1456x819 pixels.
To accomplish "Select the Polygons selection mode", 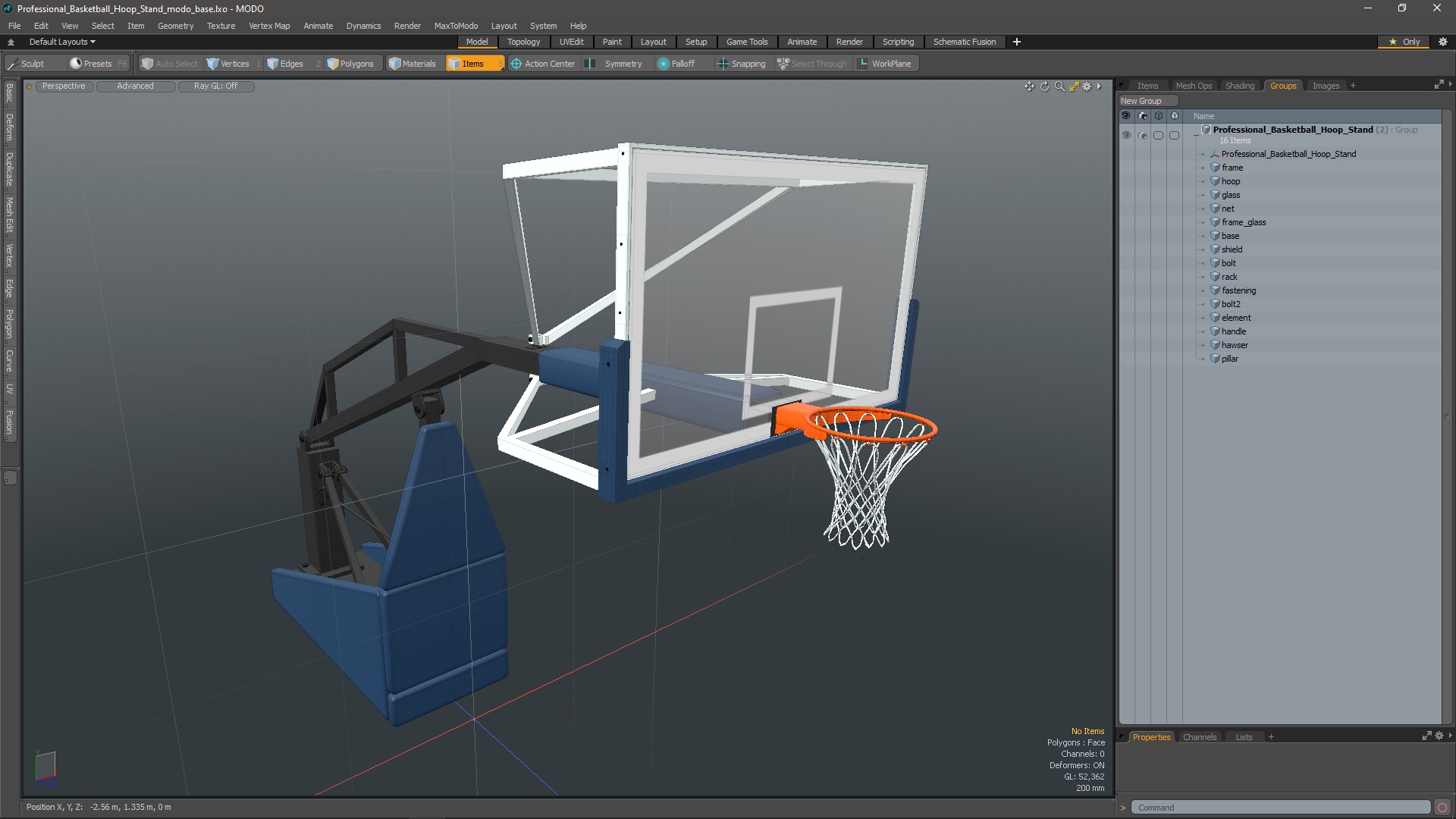I will click(350, 64).
